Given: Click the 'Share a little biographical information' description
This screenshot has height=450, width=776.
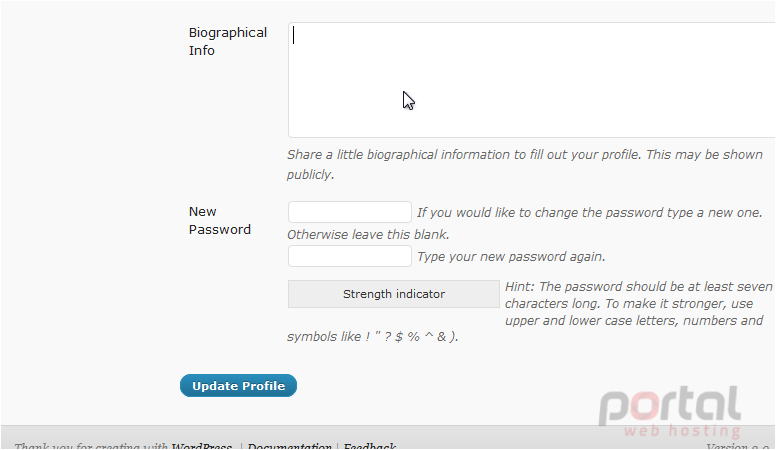Looking at the screenshot, I should (x=525, y=164).
